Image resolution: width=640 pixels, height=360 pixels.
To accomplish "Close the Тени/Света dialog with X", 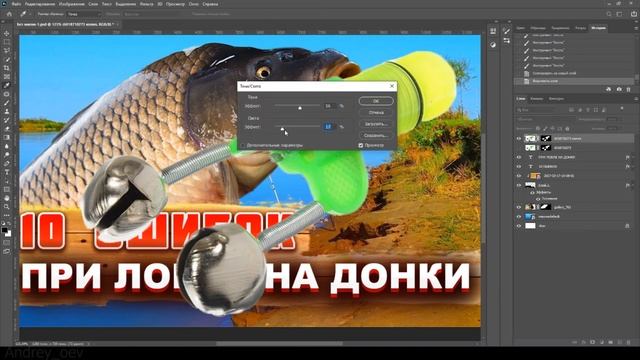I will (x=392, y=86).
